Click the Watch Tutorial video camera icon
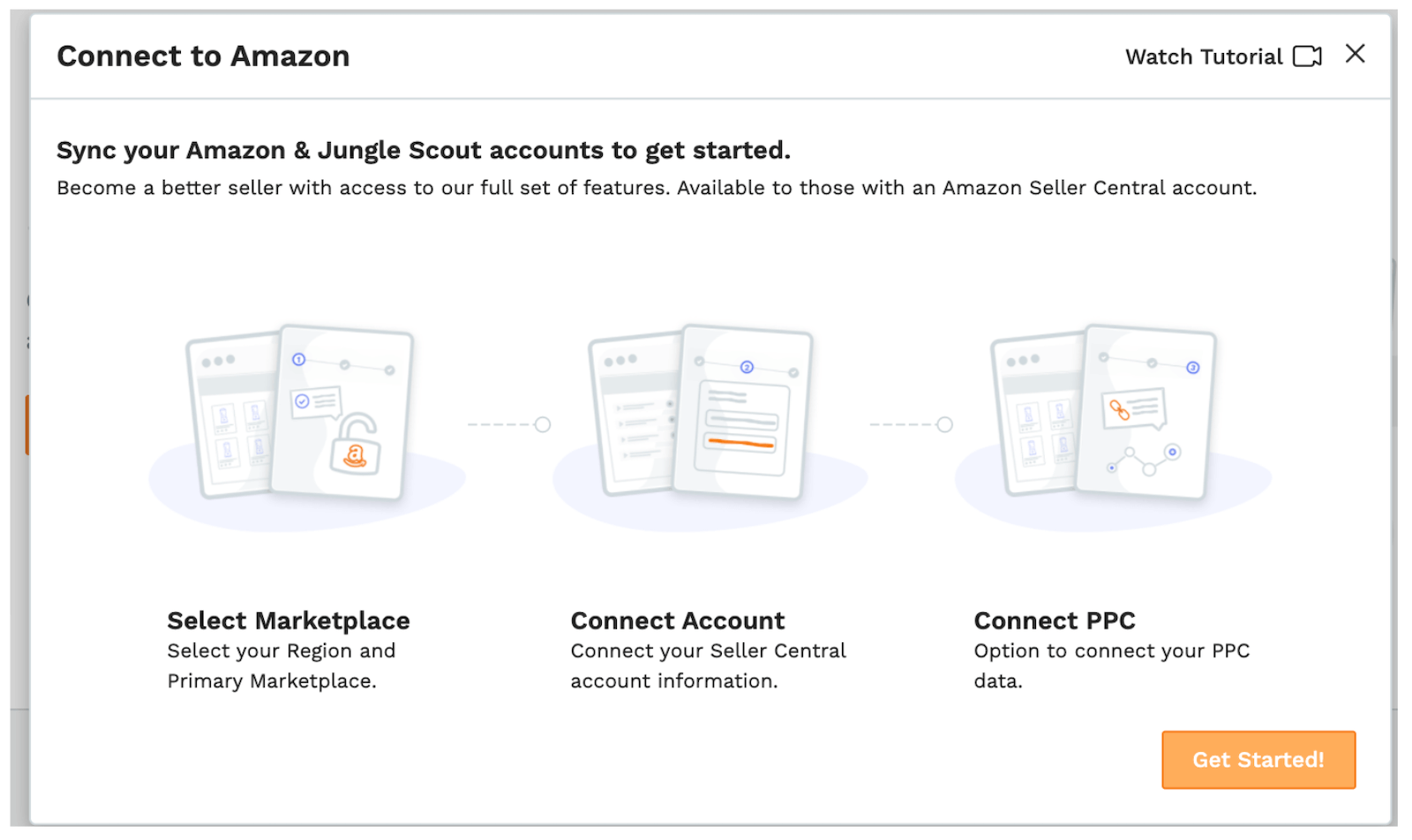 (x=1307, y=56)
